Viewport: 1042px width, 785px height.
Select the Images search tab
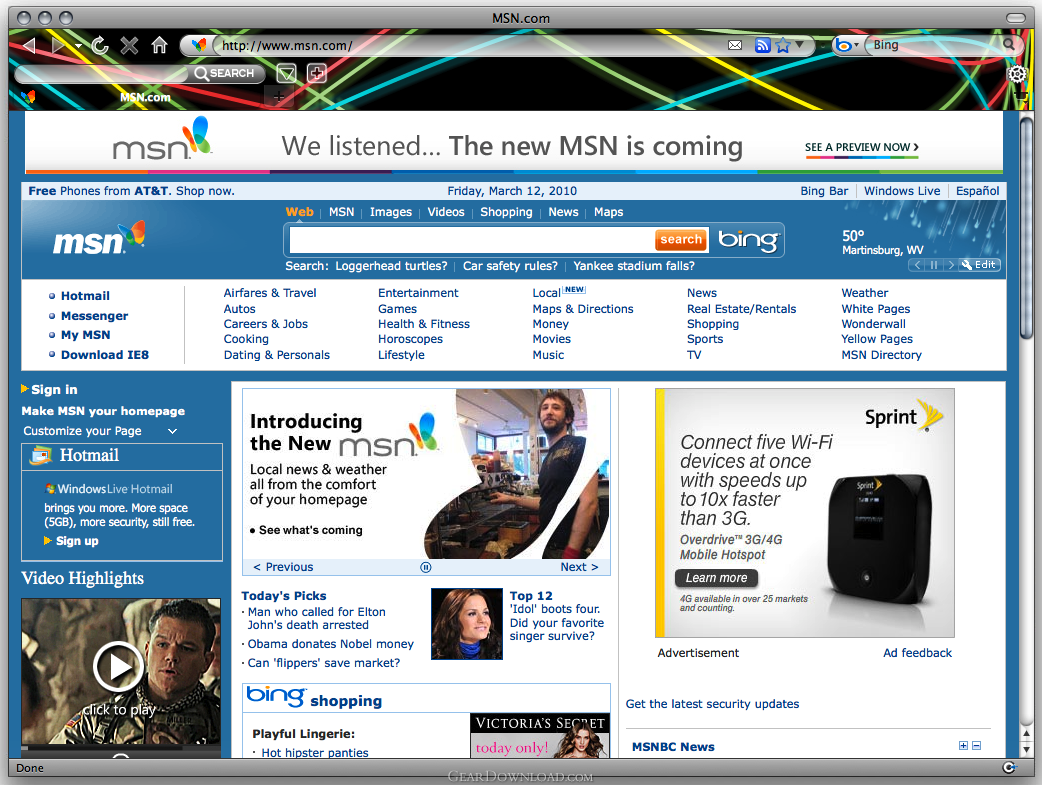click(390, 212)
